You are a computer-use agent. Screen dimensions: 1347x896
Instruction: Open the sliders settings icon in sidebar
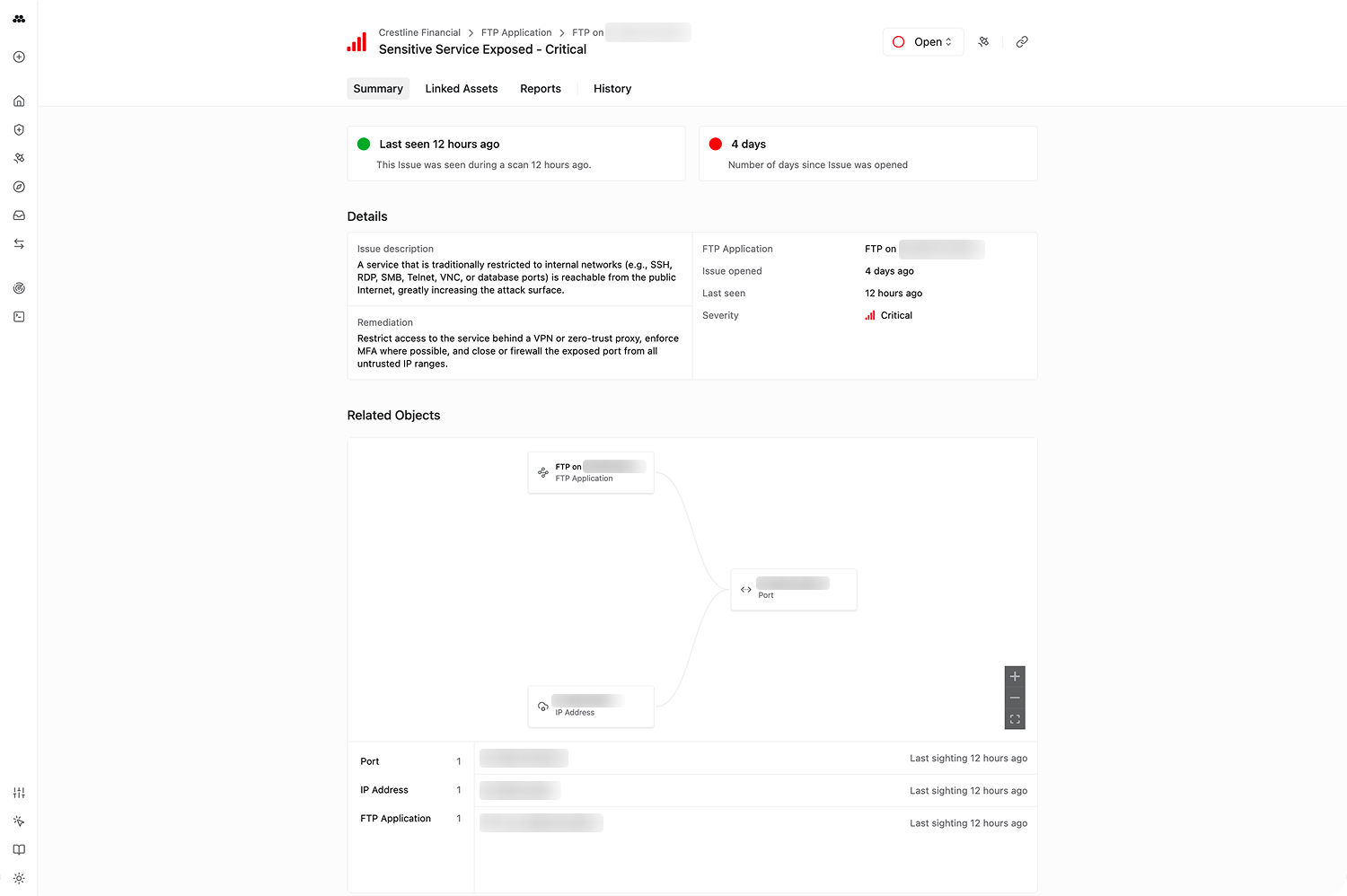[19, 793]
